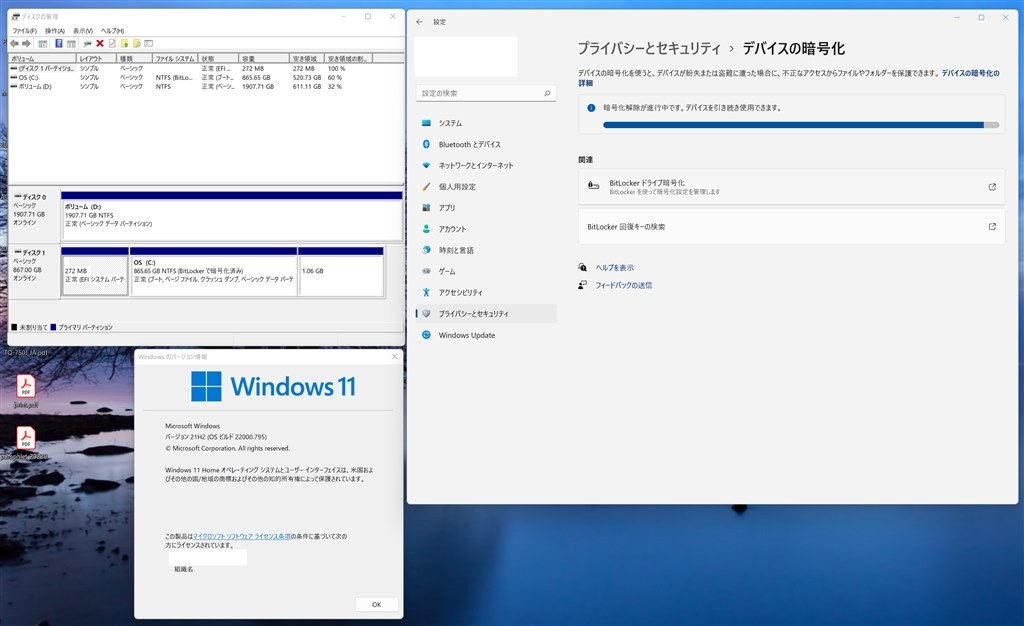Click the blue Help icon in Disk Management toolbar
Screen dimensions: 1024x626
coord(58,44)
